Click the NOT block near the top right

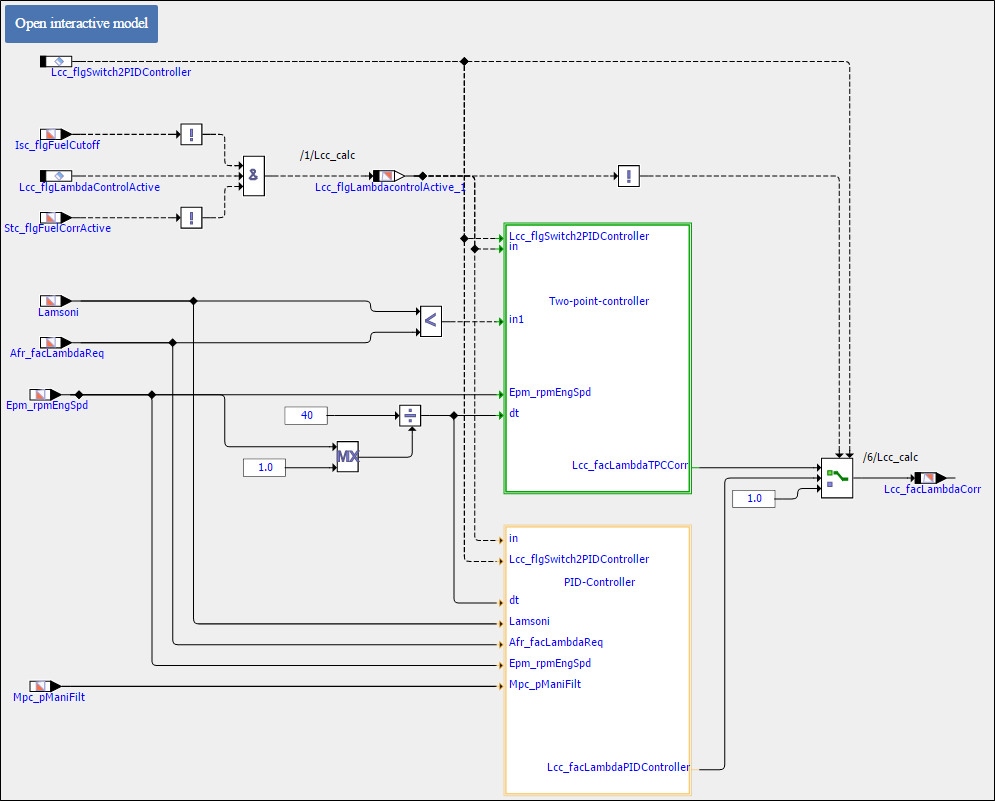[x=628, y=176]
